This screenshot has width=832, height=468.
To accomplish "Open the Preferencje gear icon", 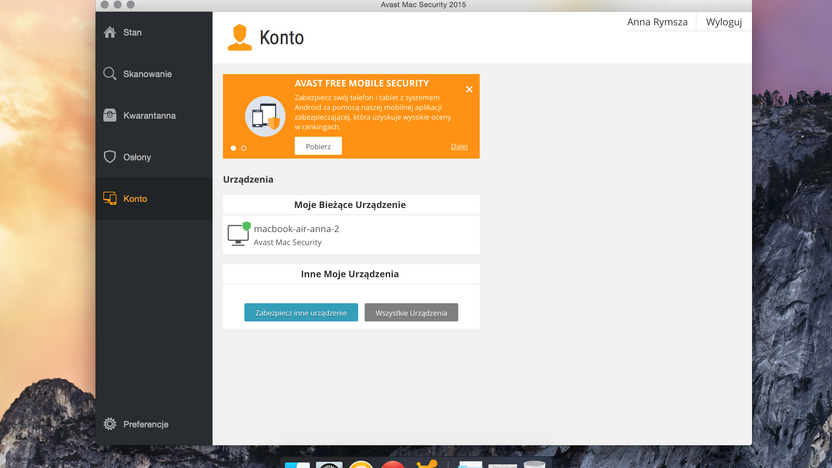I will [110, 424].
